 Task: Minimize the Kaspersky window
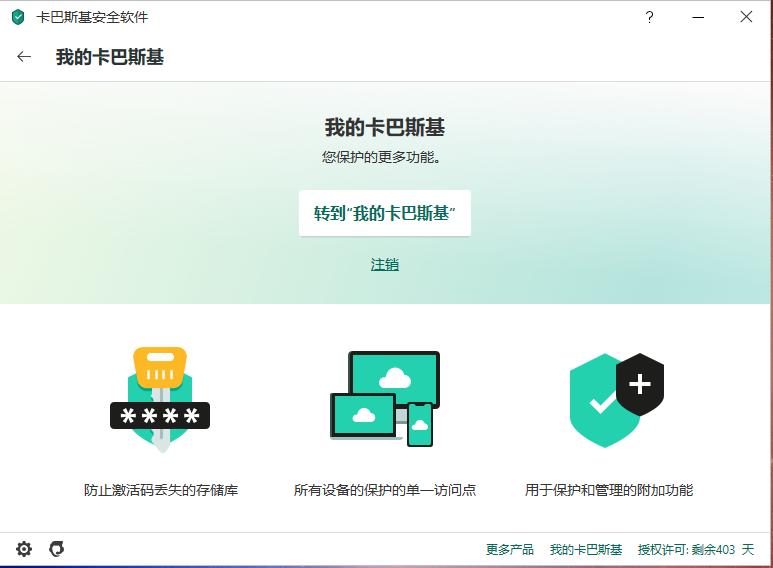pos(698,17)
